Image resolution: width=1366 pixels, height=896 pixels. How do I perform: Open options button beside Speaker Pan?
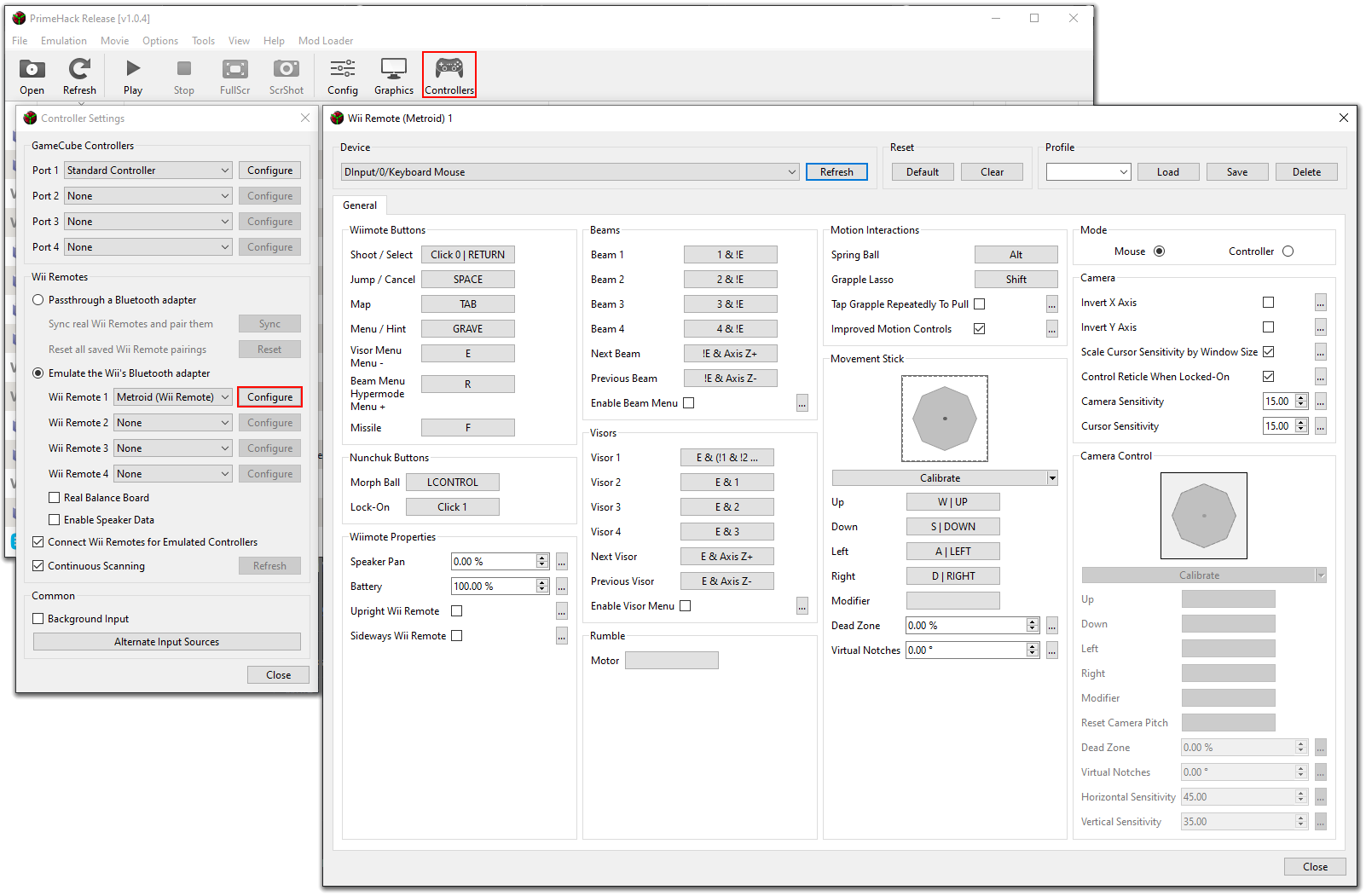pyautogui.click(x=562, y=562)
